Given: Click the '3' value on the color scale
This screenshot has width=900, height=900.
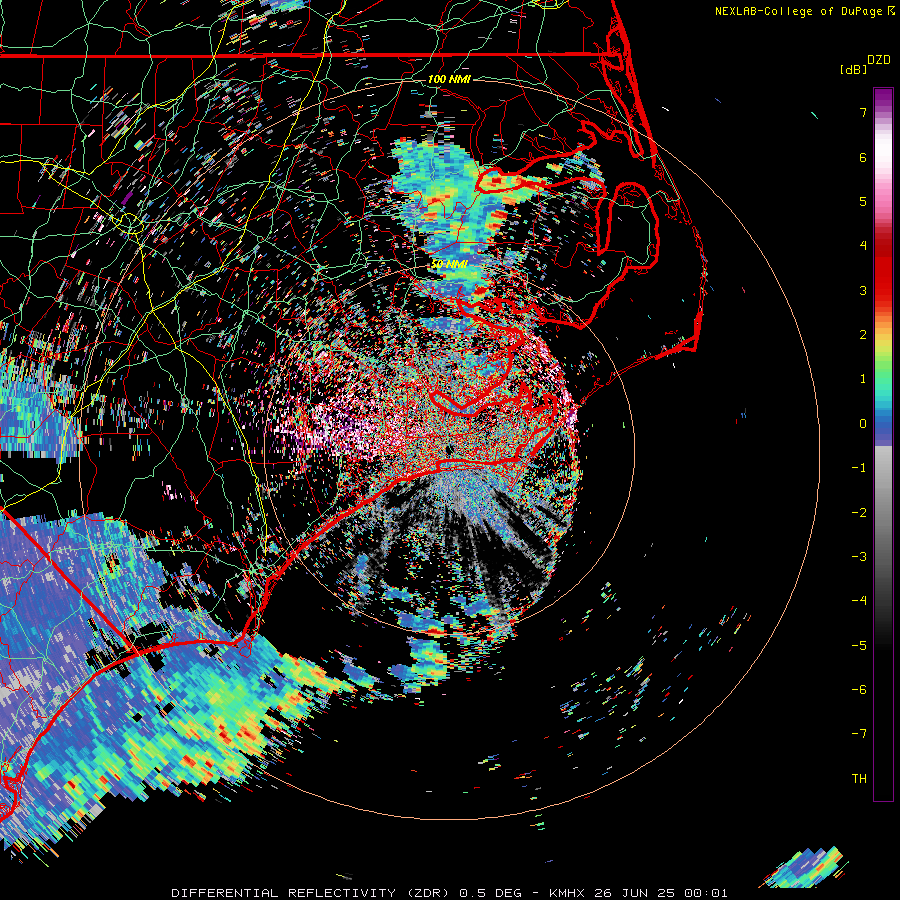Looking at the screenshot, I should coord(863,290).
